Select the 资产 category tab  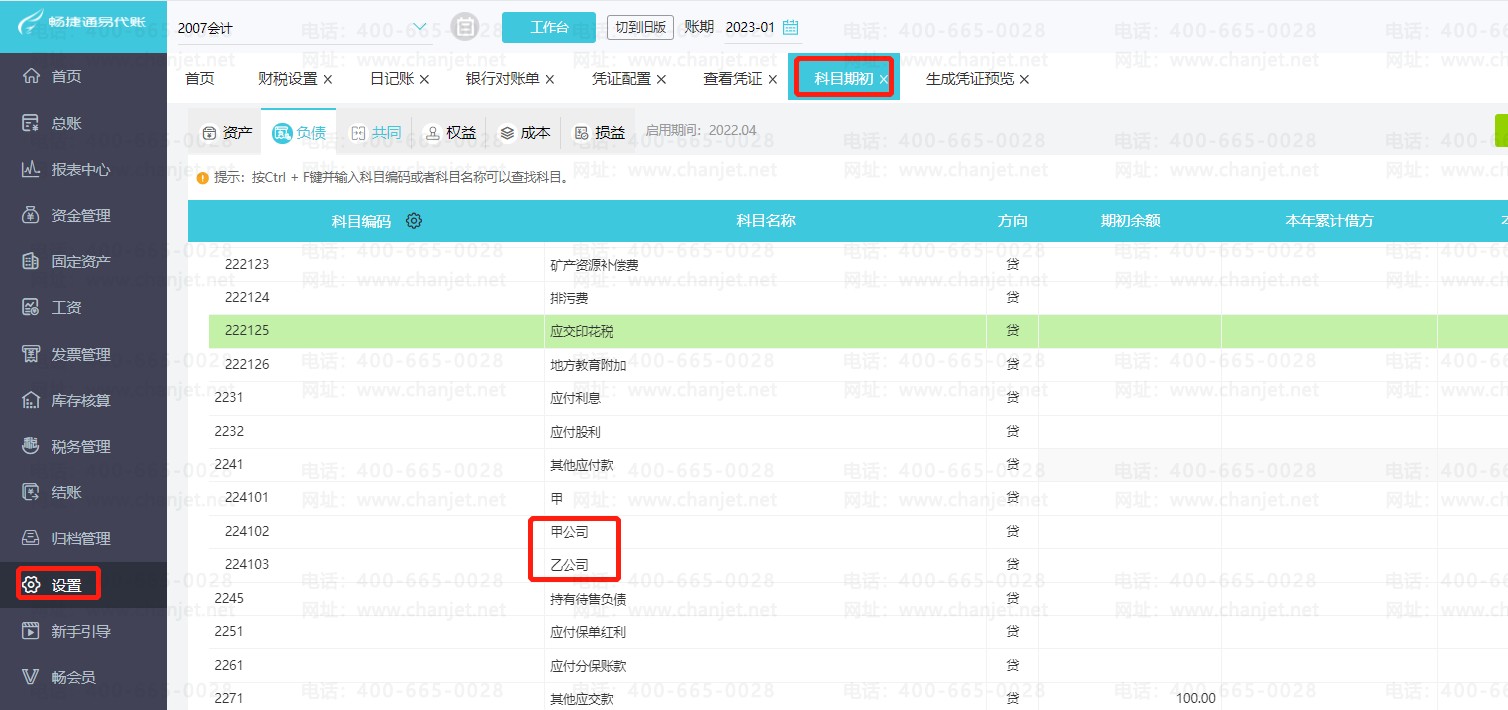[x=226, y=133]
